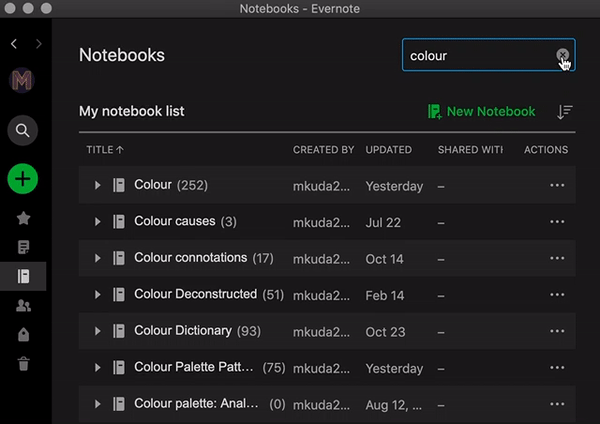
Task: Open the Colour palette: Anal... notebook title
Action: [196, 403]
